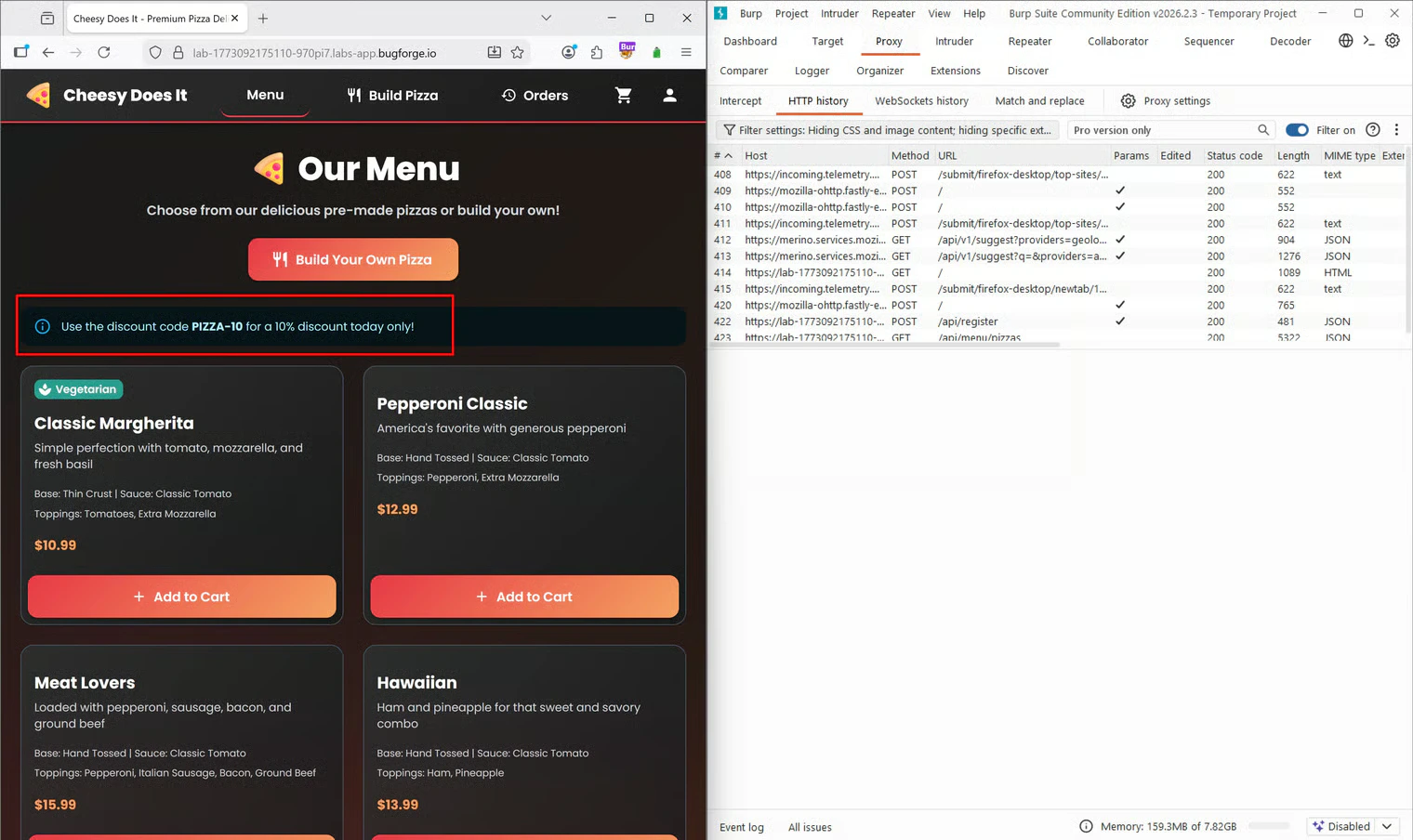Go back in Firefox
1413x840 pixels.
click(x=48, y=52)
